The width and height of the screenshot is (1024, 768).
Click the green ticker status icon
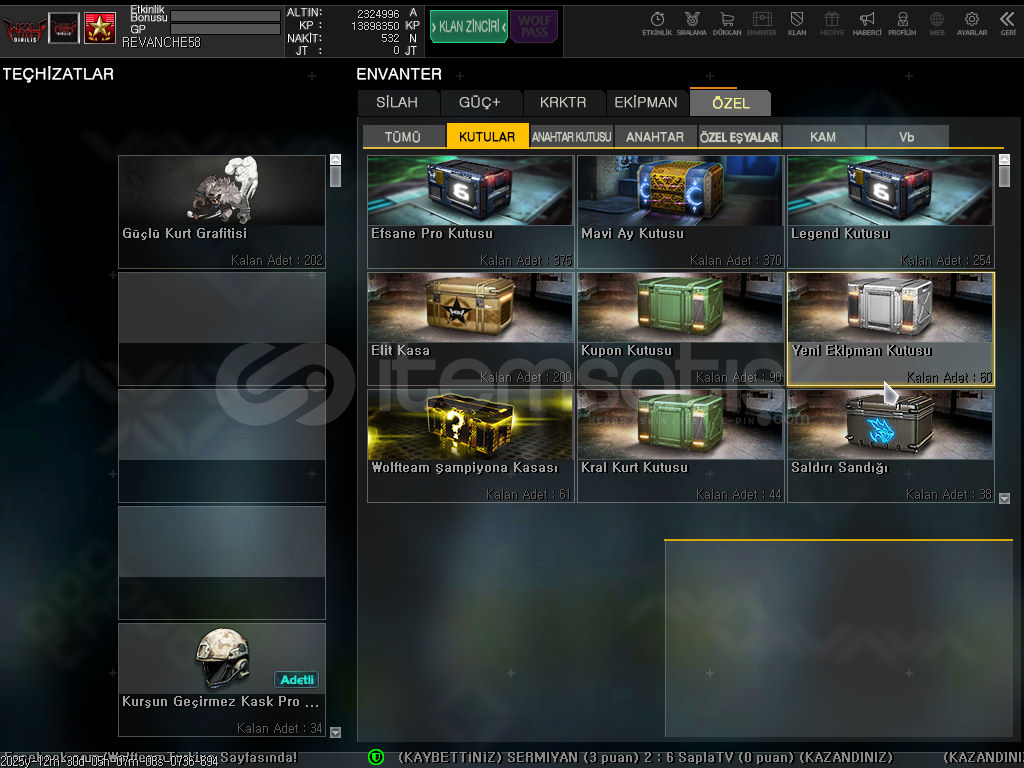[x=376, y=757]
